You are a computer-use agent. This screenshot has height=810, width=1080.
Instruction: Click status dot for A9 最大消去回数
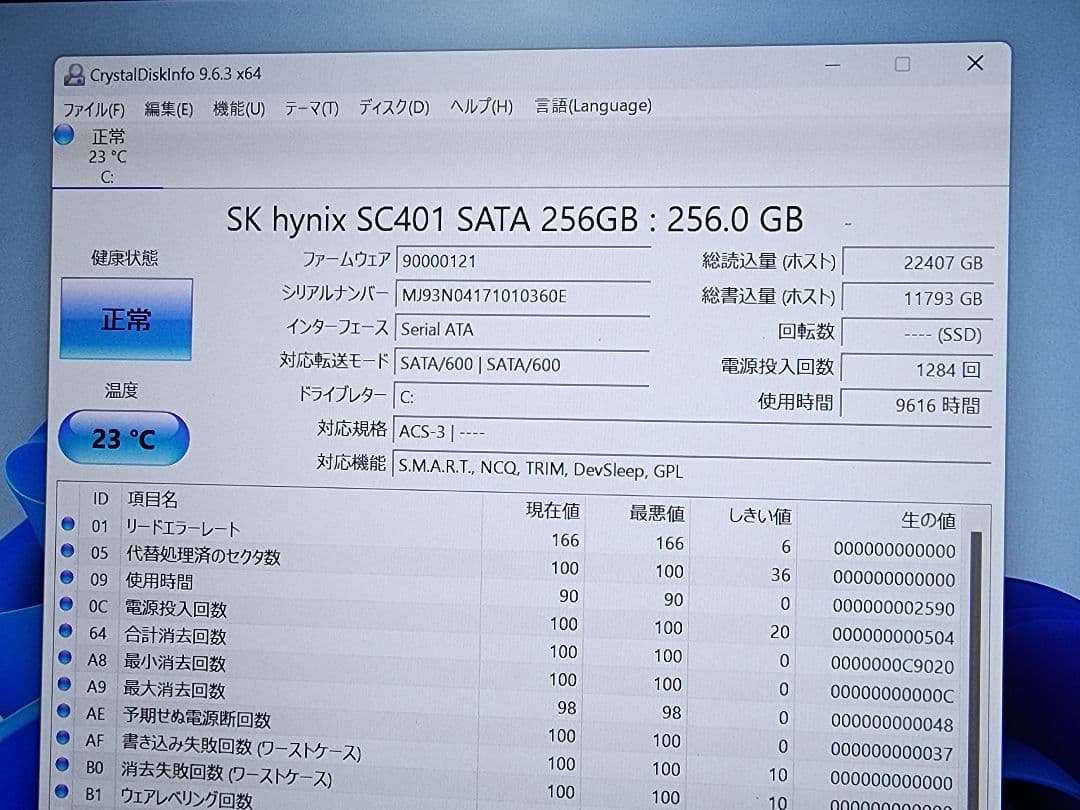[64, 684]
